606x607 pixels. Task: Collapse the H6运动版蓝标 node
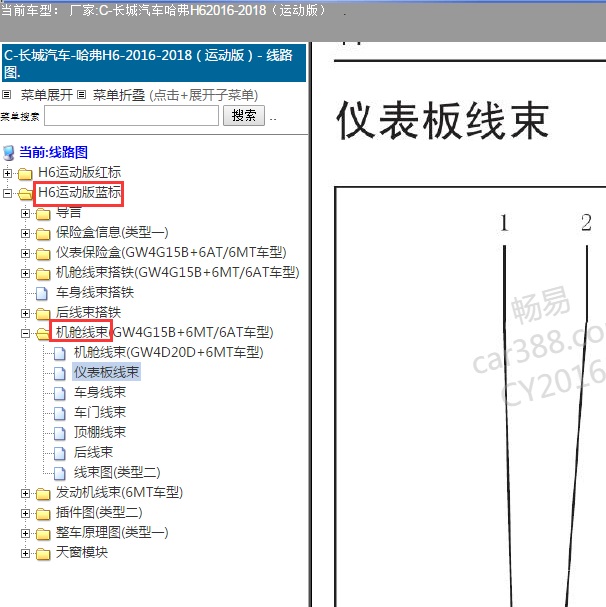[x=7, y=193]
